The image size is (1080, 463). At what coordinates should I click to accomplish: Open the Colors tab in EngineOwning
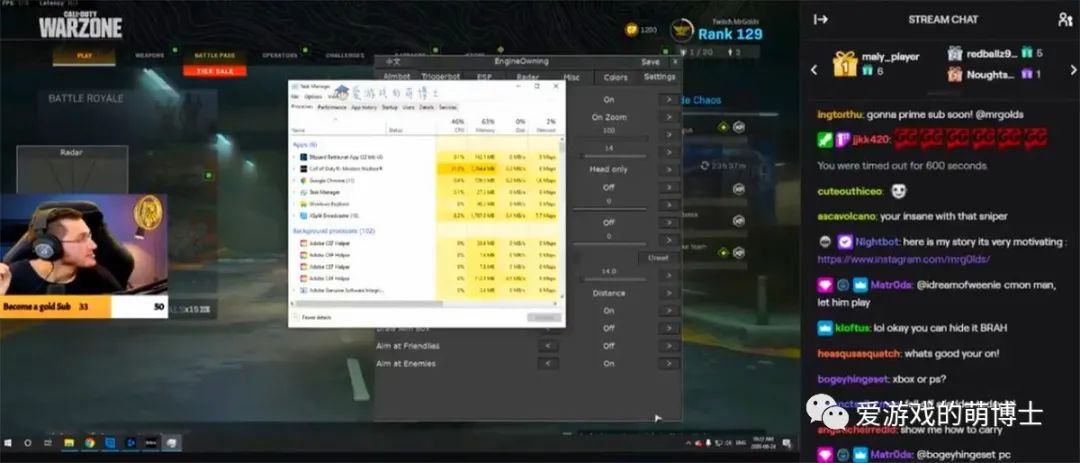point(615,77)
